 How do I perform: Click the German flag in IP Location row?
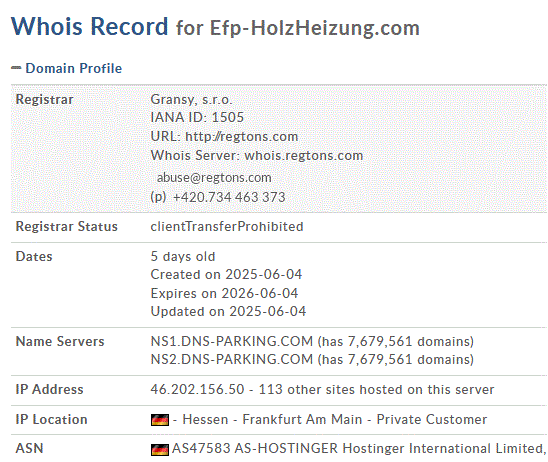coord(160,419)
